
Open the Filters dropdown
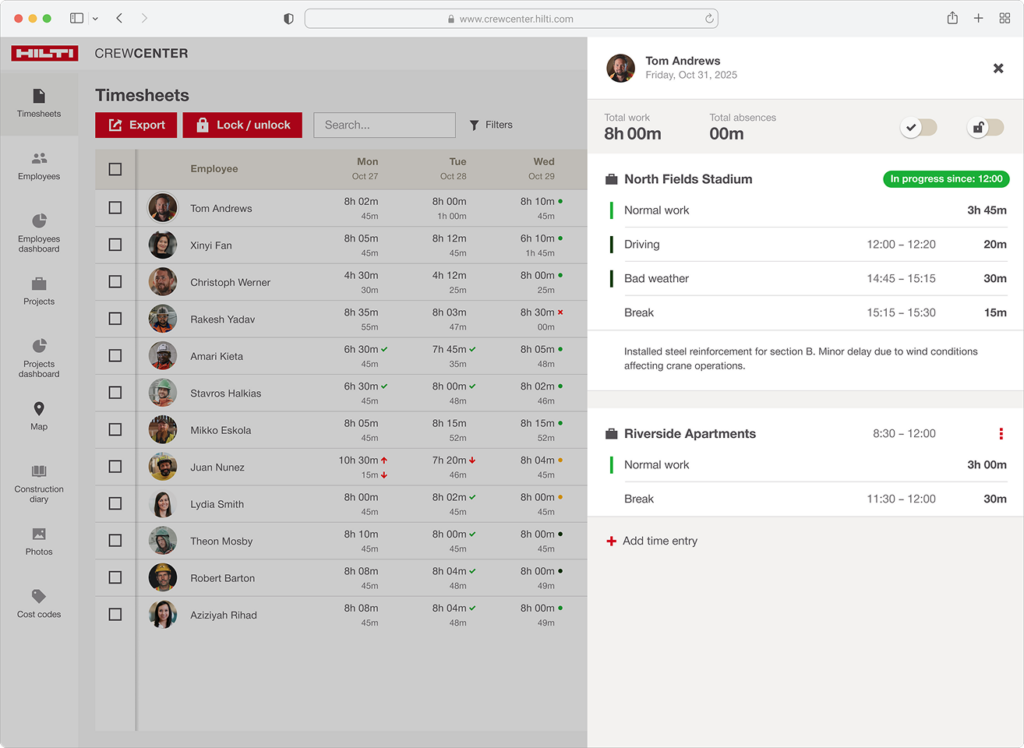[491, 125]
